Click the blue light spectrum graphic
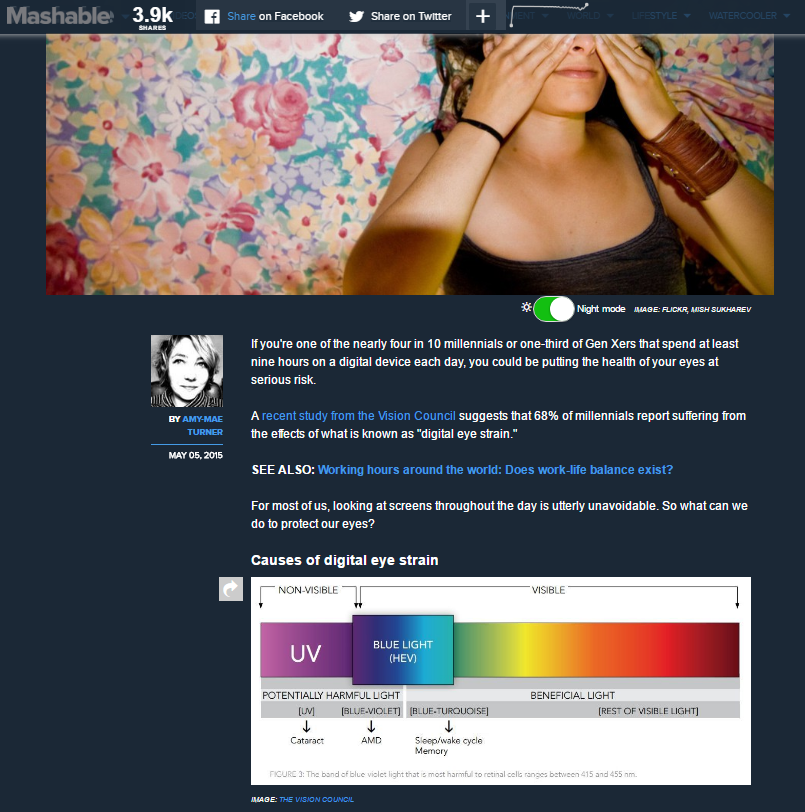Viewport: 805px width, 812px height. [x=500, y=680]
